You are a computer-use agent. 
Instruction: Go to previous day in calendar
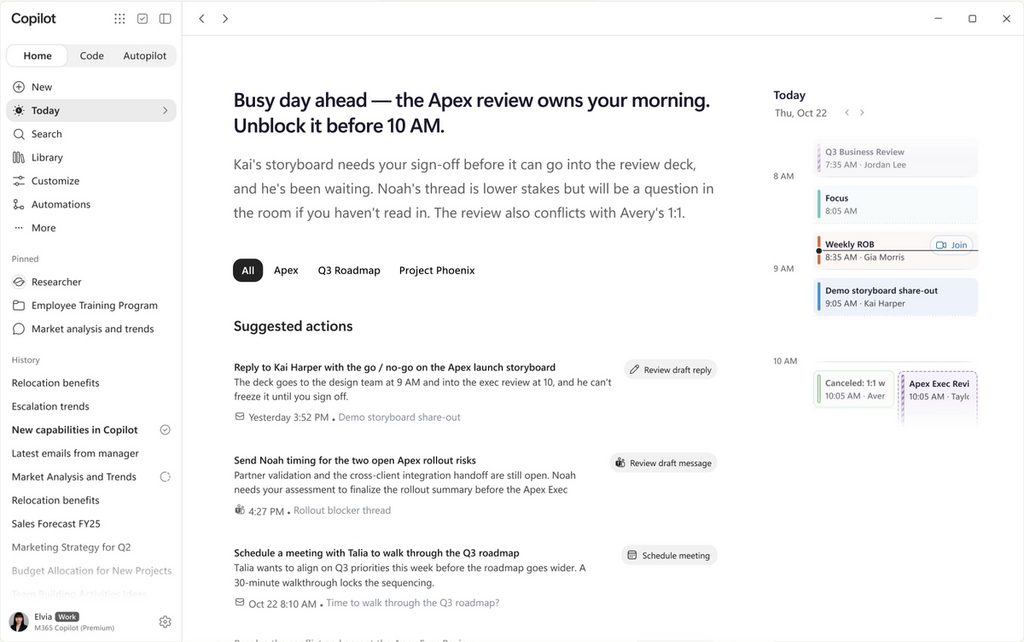(847, 113)
